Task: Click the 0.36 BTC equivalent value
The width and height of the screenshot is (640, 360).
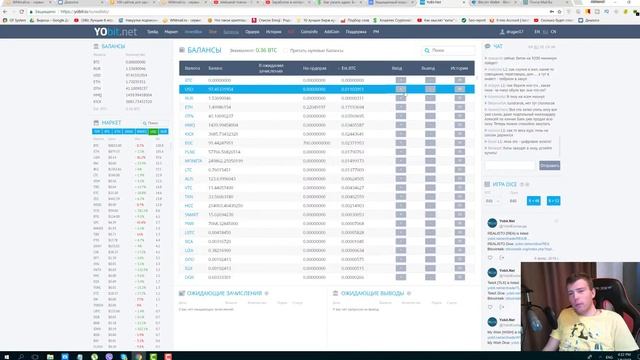Action: click(266, 51)
